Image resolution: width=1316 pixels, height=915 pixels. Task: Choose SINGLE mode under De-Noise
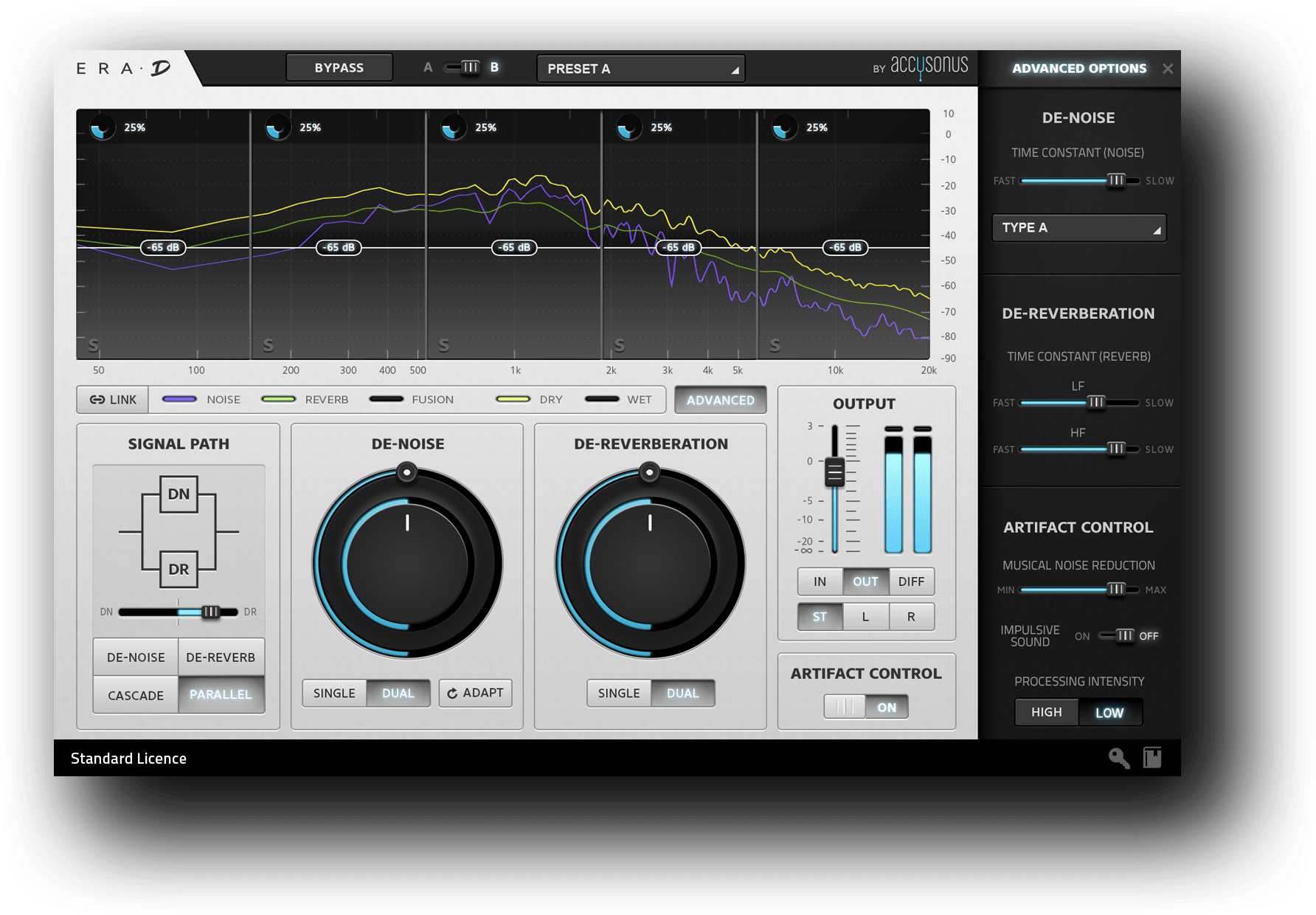click(x=334, y=693)
